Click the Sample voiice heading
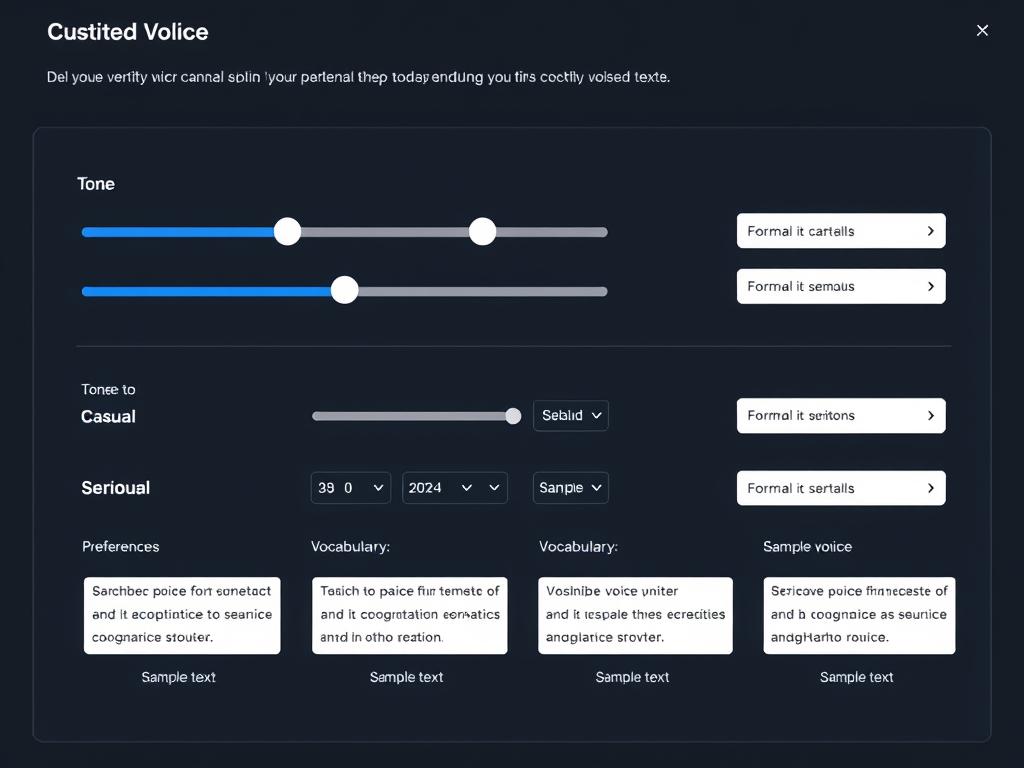Viewport: 1024px width, 768px height. (x=807, y=547)
